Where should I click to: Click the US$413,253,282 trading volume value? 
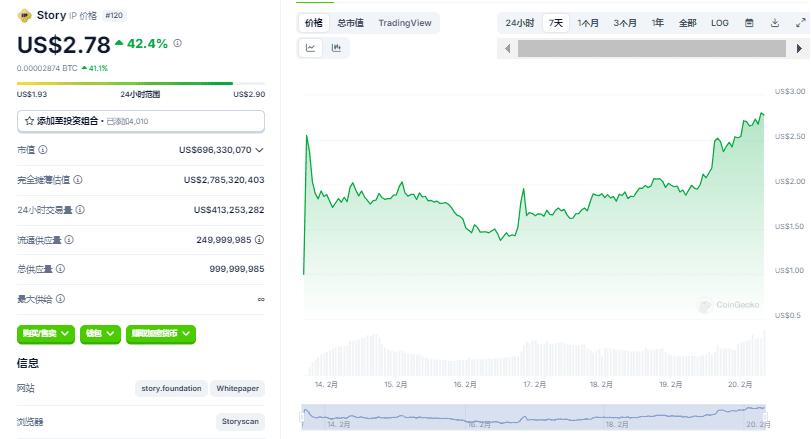point(229,209)
